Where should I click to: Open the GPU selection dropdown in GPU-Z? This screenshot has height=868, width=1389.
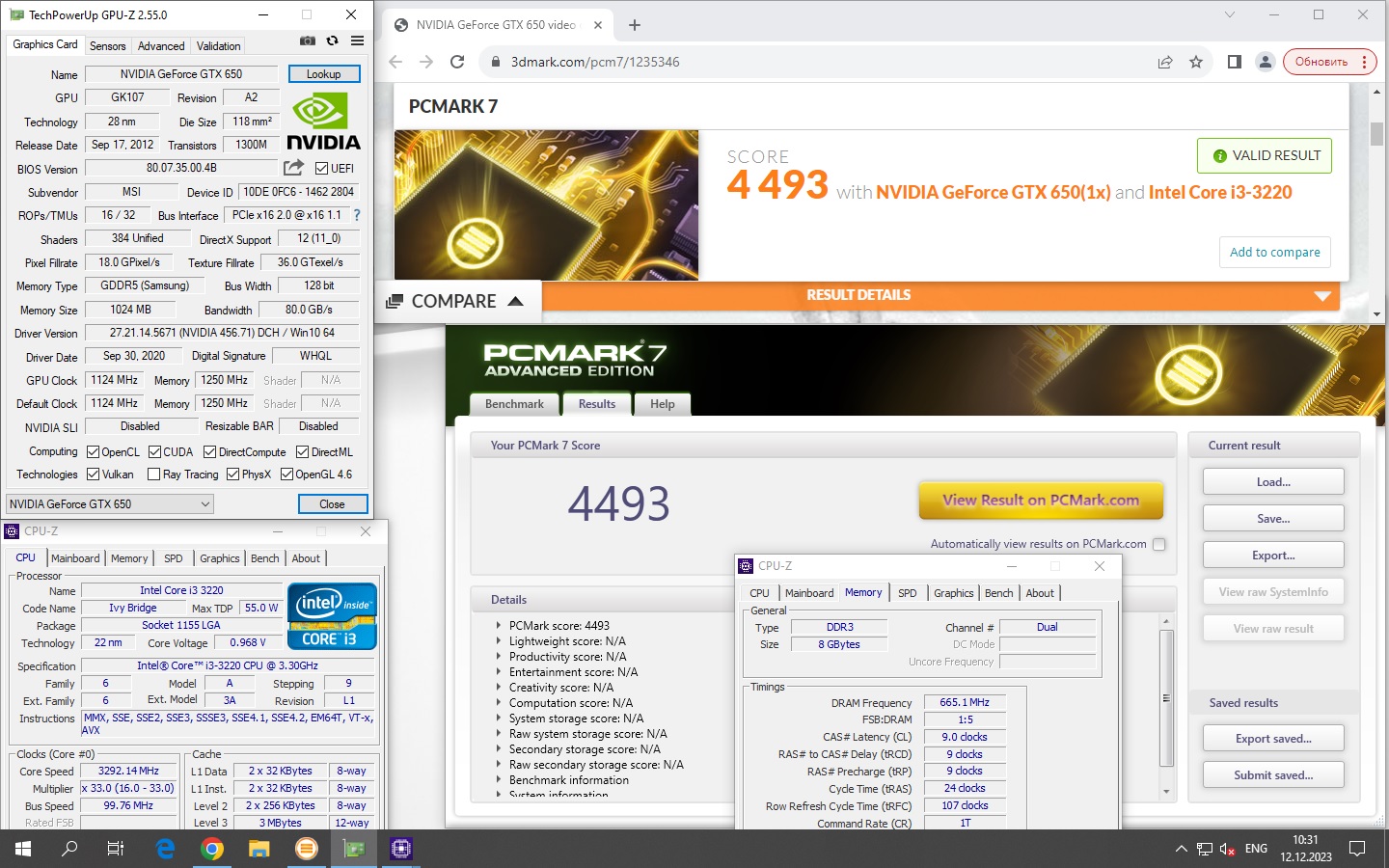110,503
